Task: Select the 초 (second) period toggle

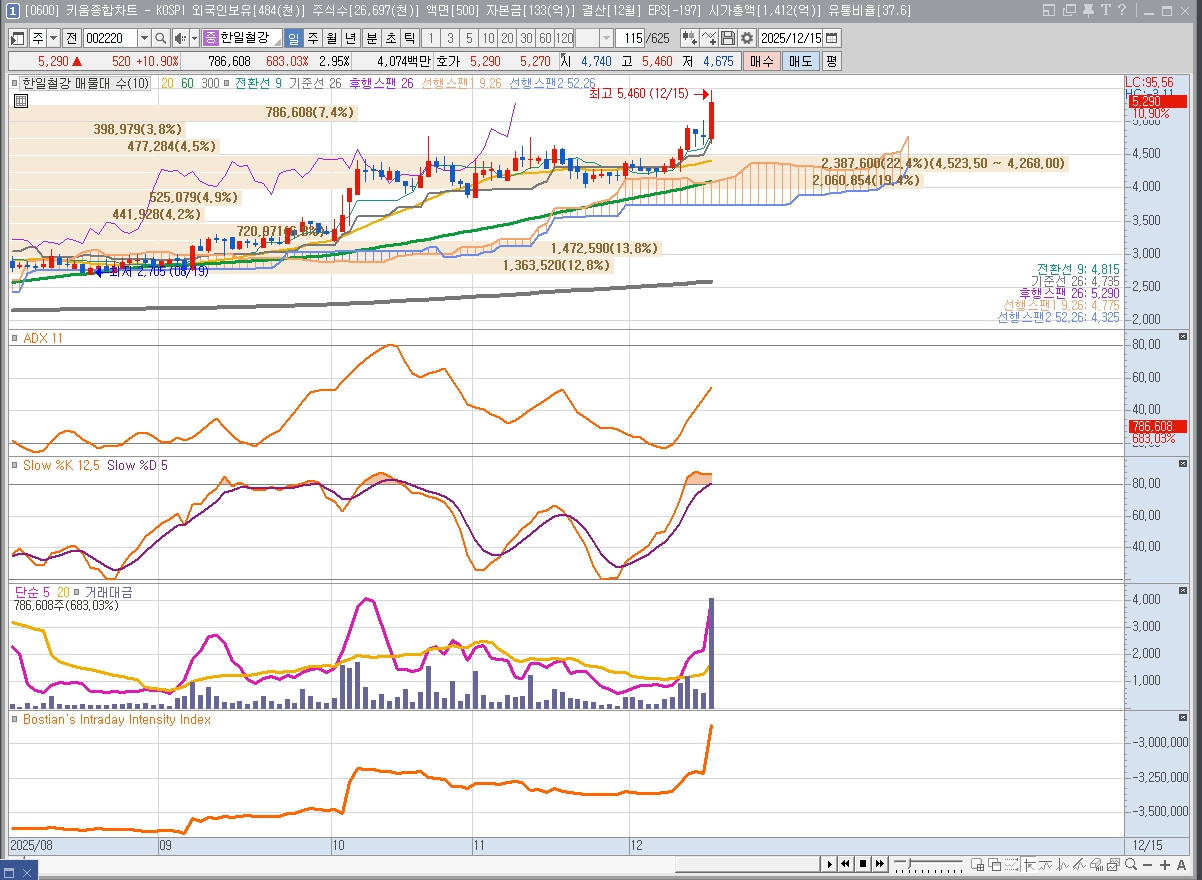Action: pos(390,38)
